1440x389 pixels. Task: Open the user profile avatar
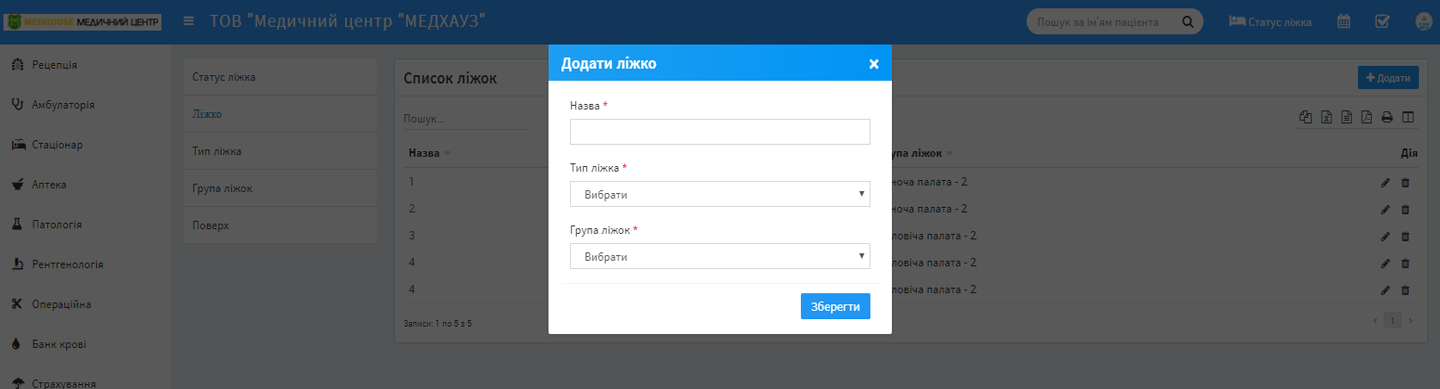click(x=1424, y=21)
